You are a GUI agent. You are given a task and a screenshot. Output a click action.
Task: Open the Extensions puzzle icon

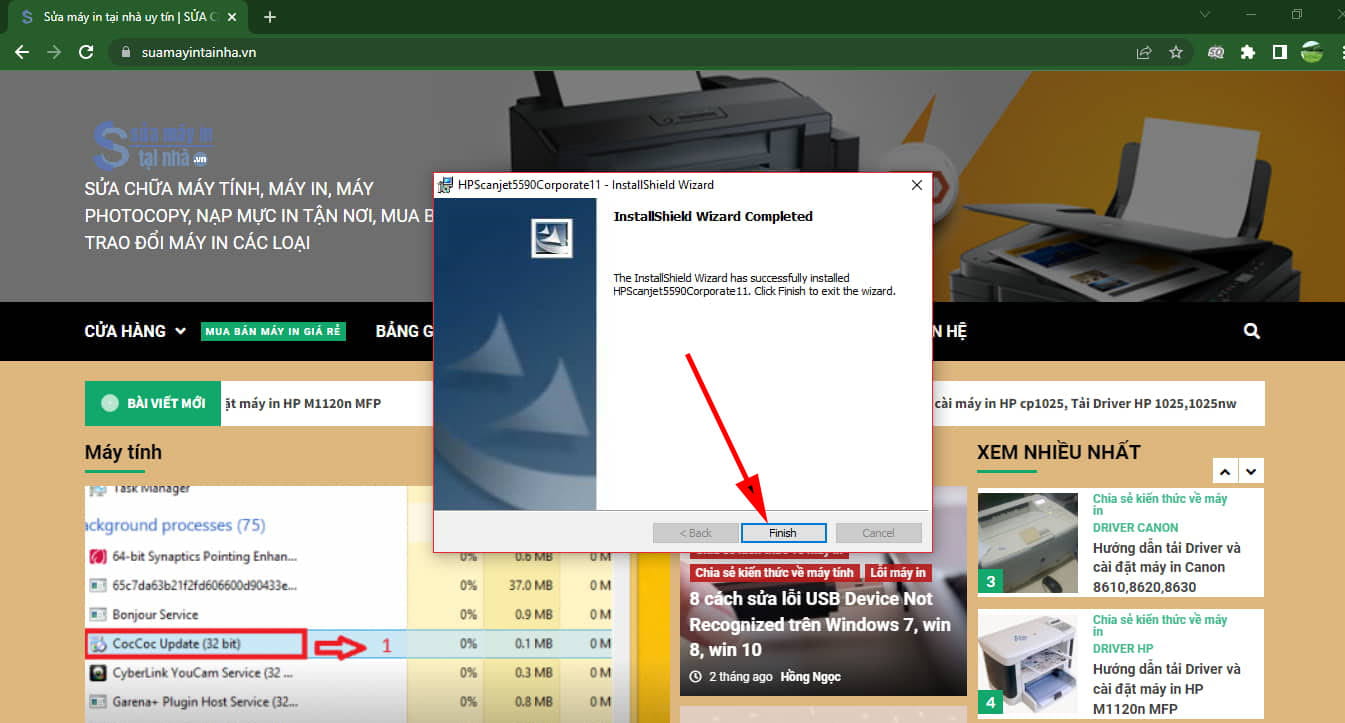click(1248, 52)
